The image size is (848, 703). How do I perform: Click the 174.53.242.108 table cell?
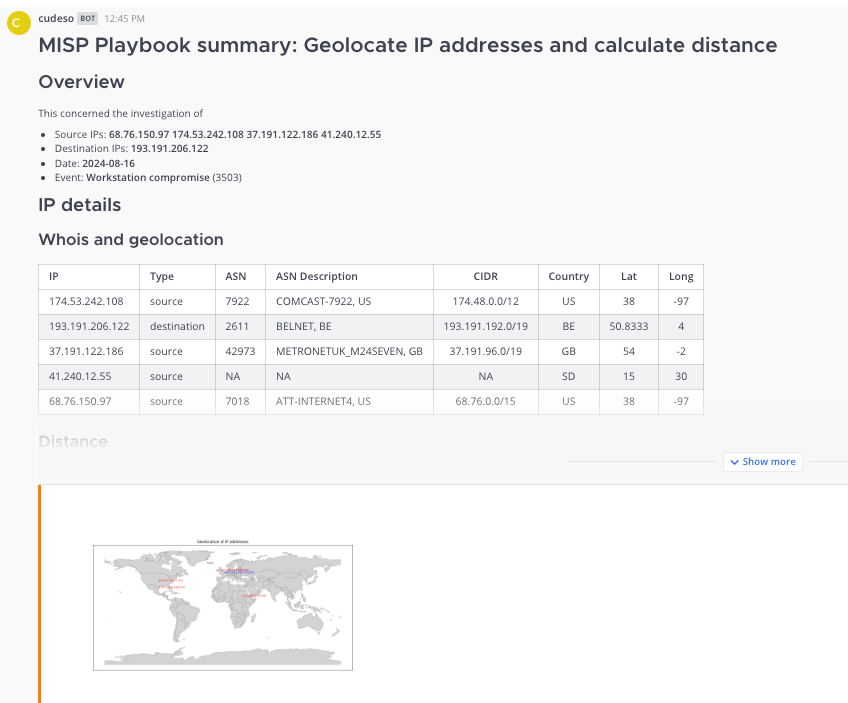89,302
